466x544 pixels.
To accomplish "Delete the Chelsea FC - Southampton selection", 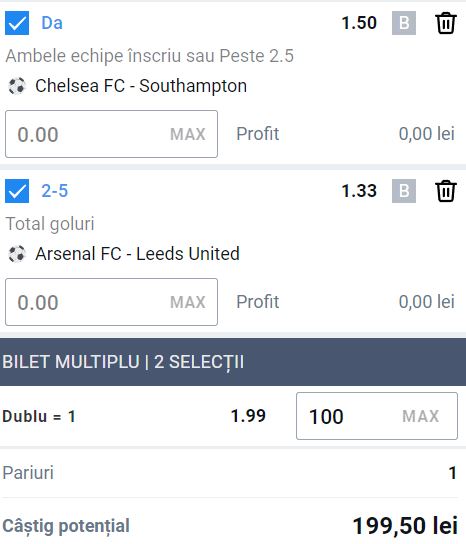I will pos(446,23).
